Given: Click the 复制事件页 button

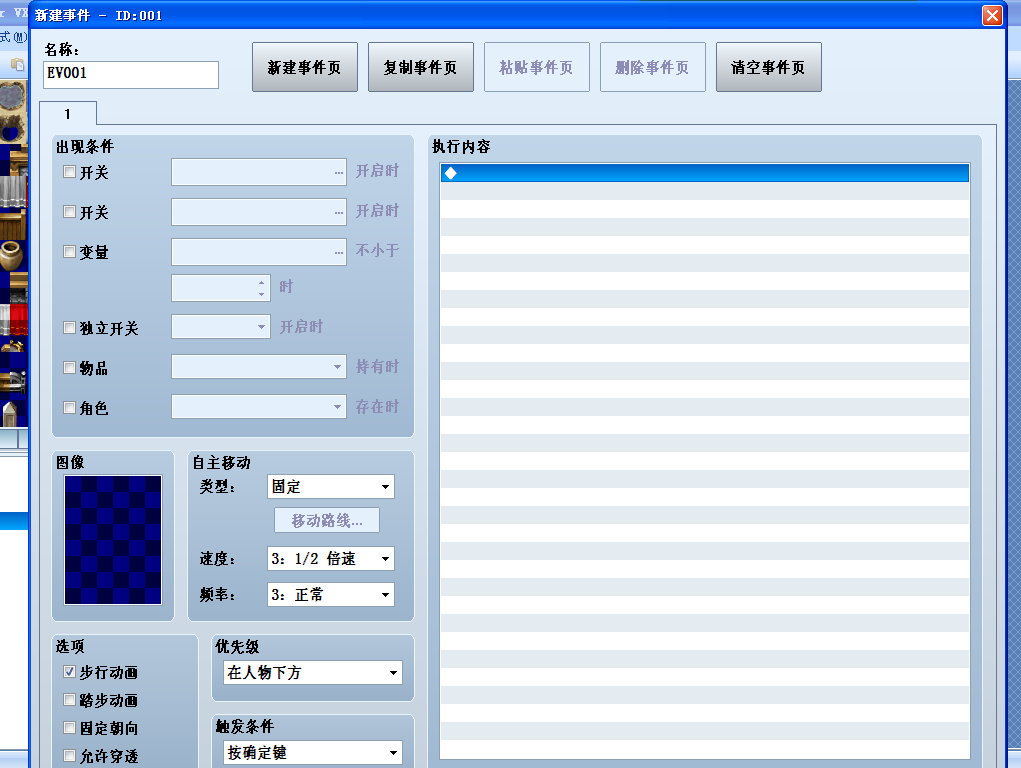Looking at the screenshot, I should [x=421, y=67].
